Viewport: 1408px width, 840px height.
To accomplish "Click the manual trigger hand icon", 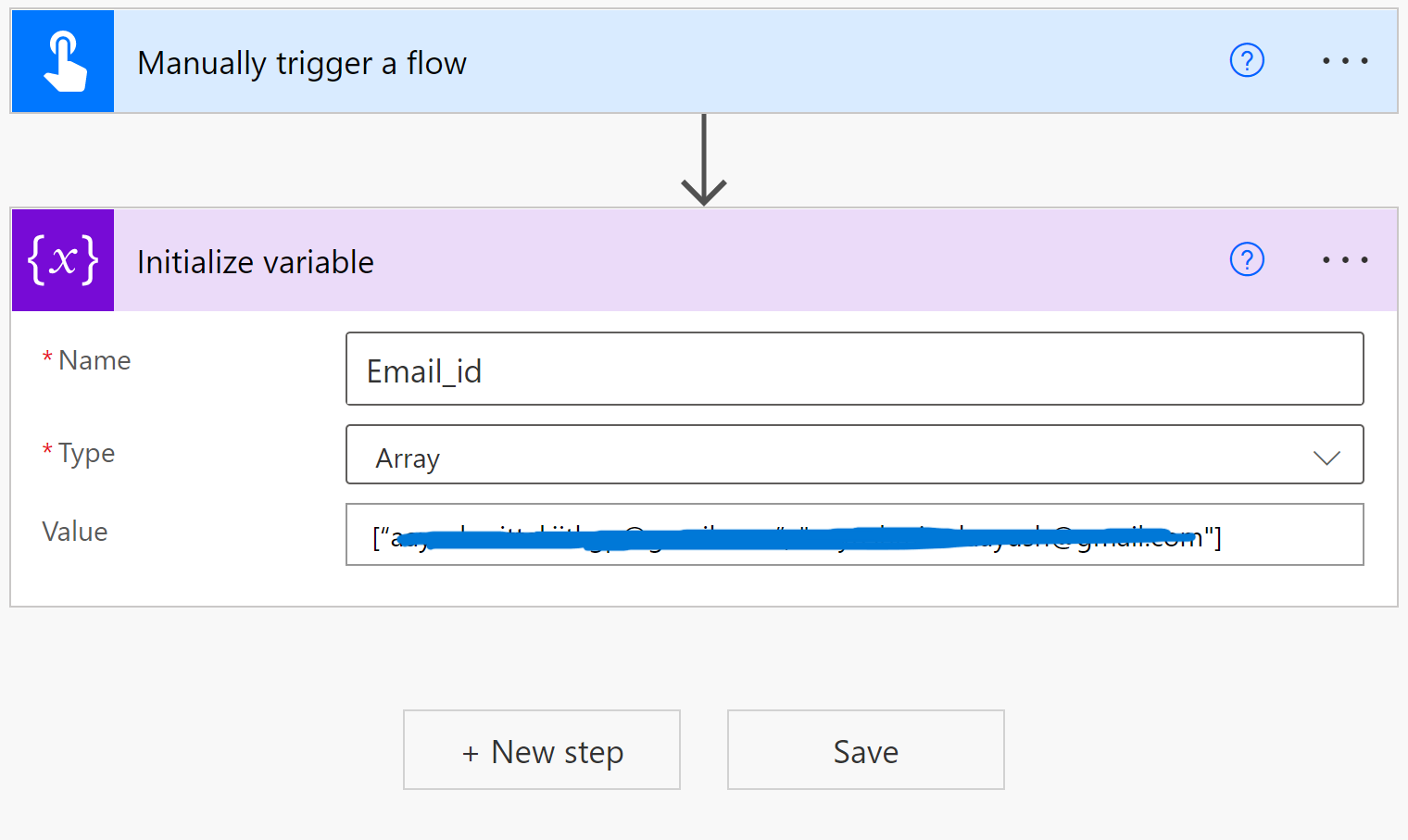I will [63, 61].
